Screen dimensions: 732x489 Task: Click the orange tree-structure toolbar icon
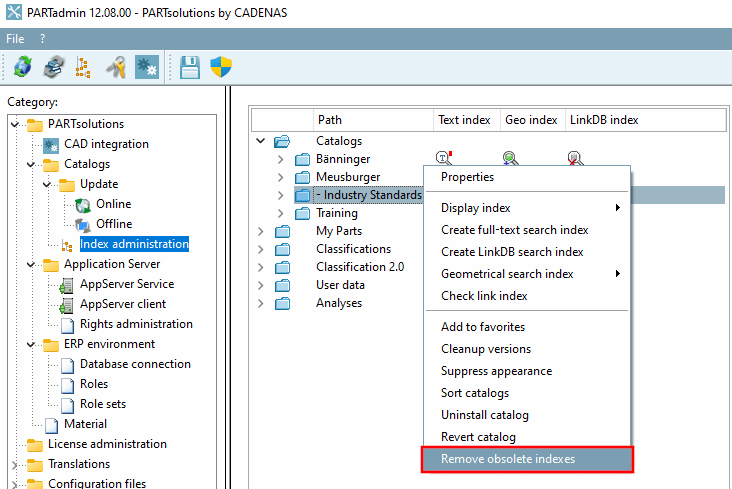(83, 67)
